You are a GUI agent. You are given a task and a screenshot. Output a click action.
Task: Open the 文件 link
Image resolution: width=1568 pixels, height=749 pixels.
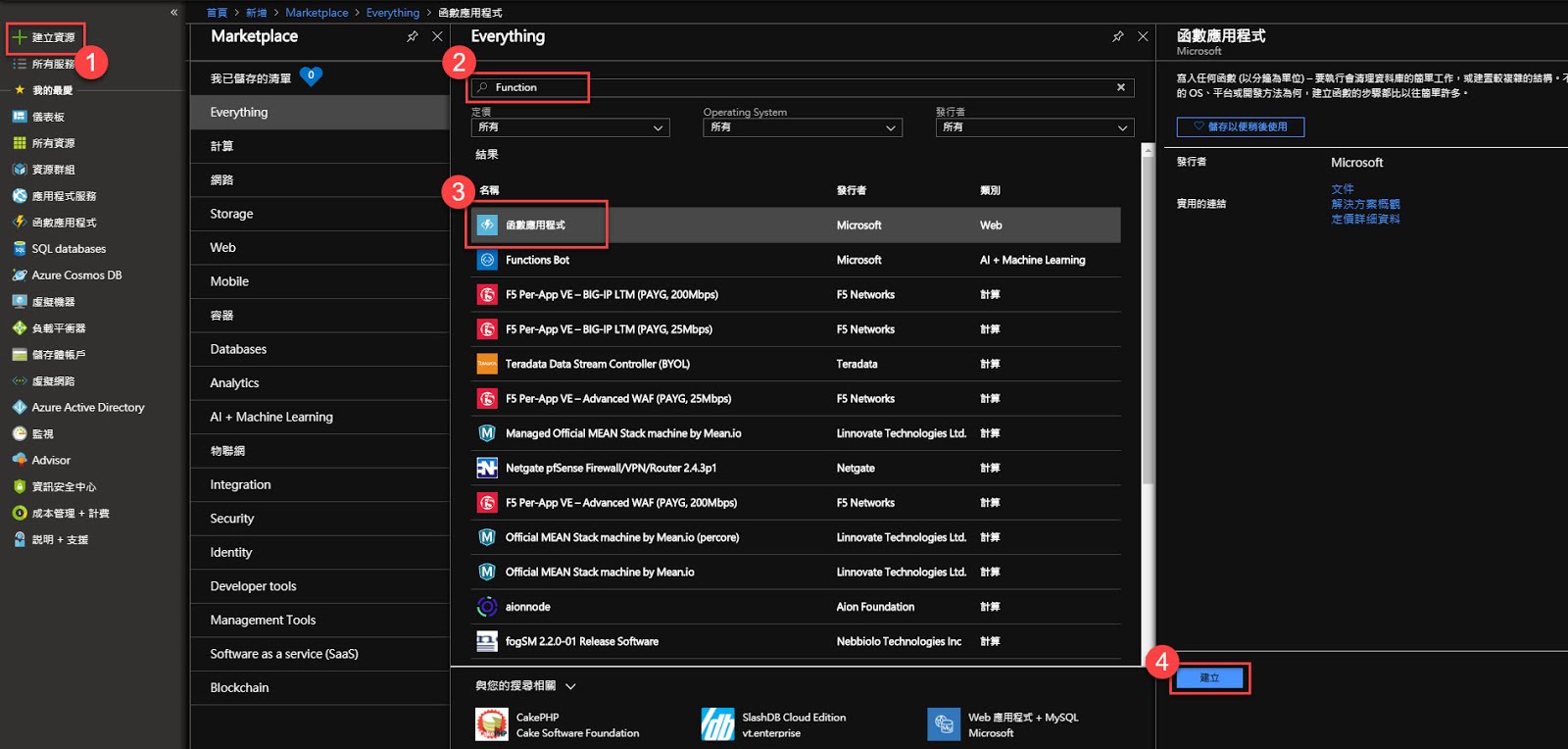[1343, 189]
